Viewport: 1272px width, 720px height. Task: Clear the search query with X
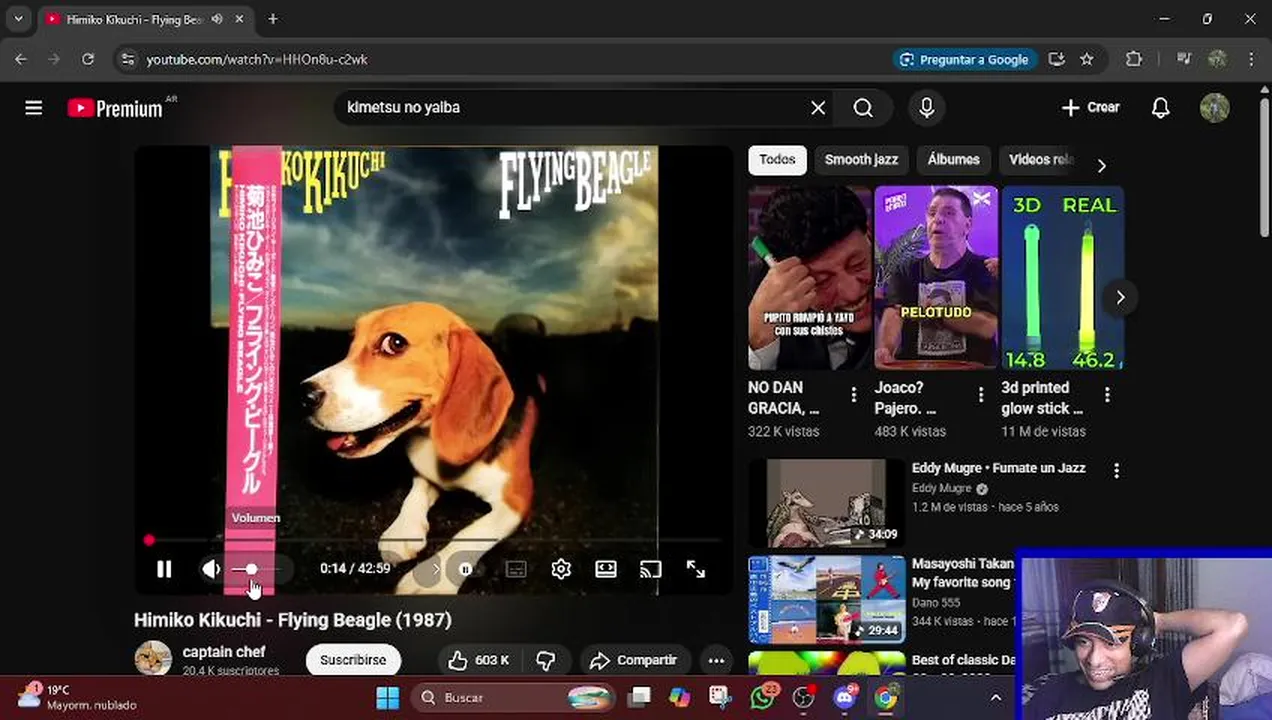(x=818, y=108)
